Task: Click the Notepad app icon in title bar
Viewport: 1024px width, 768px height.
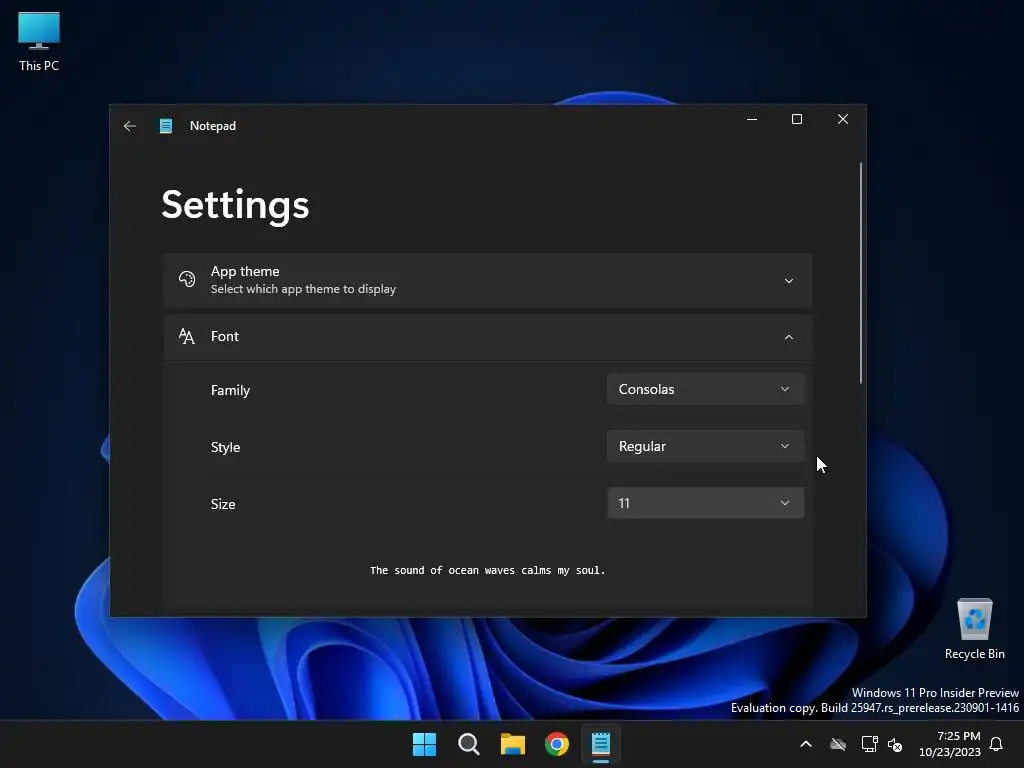Action: [166, 125]
